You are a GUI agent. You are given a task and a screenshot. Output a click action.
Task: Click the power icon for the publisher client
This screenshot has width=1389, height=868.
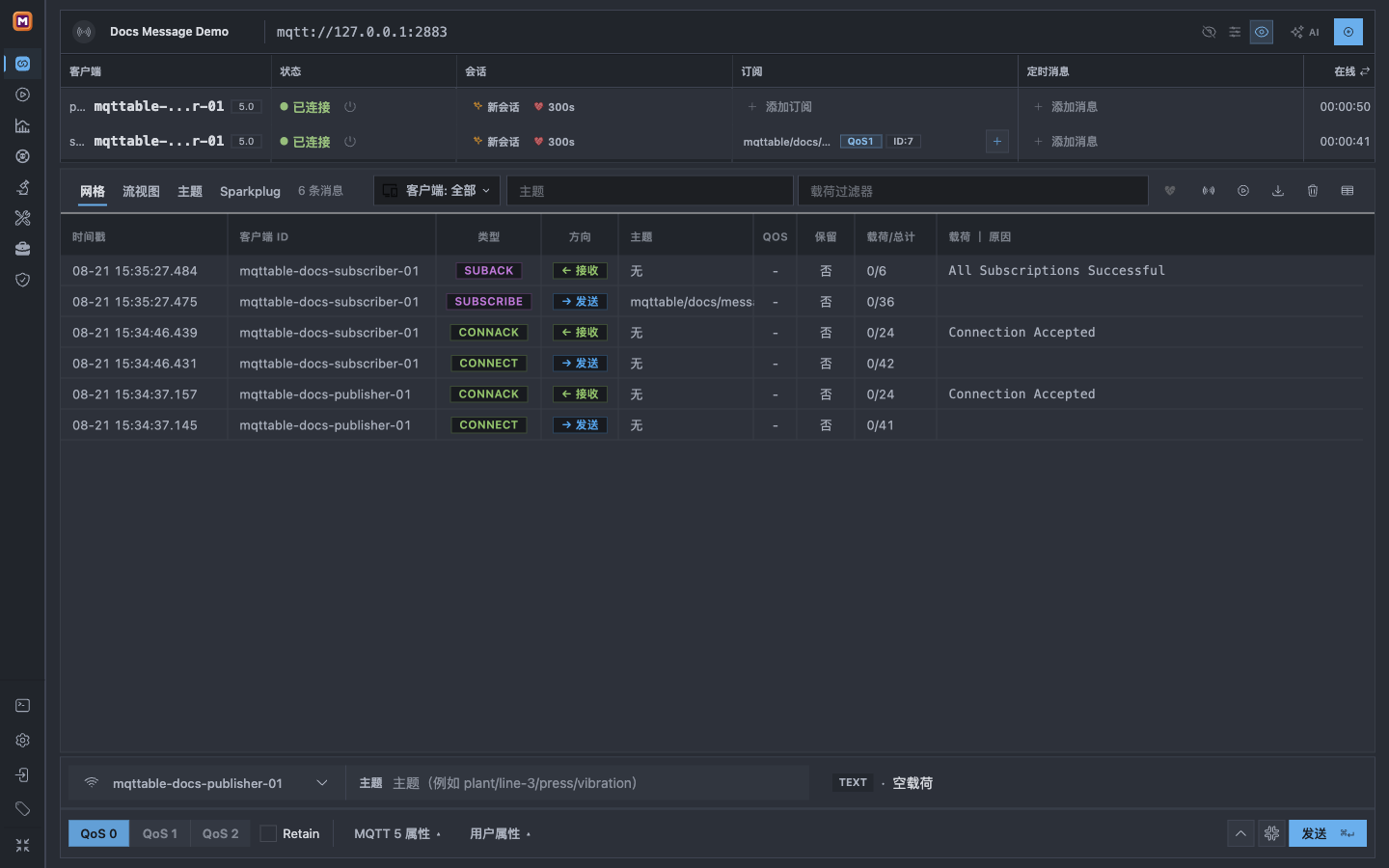(350, 107)
